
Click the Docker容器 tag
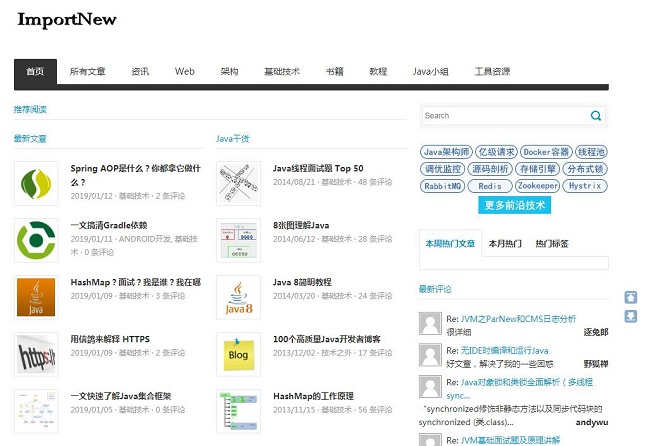coord(546,152)
